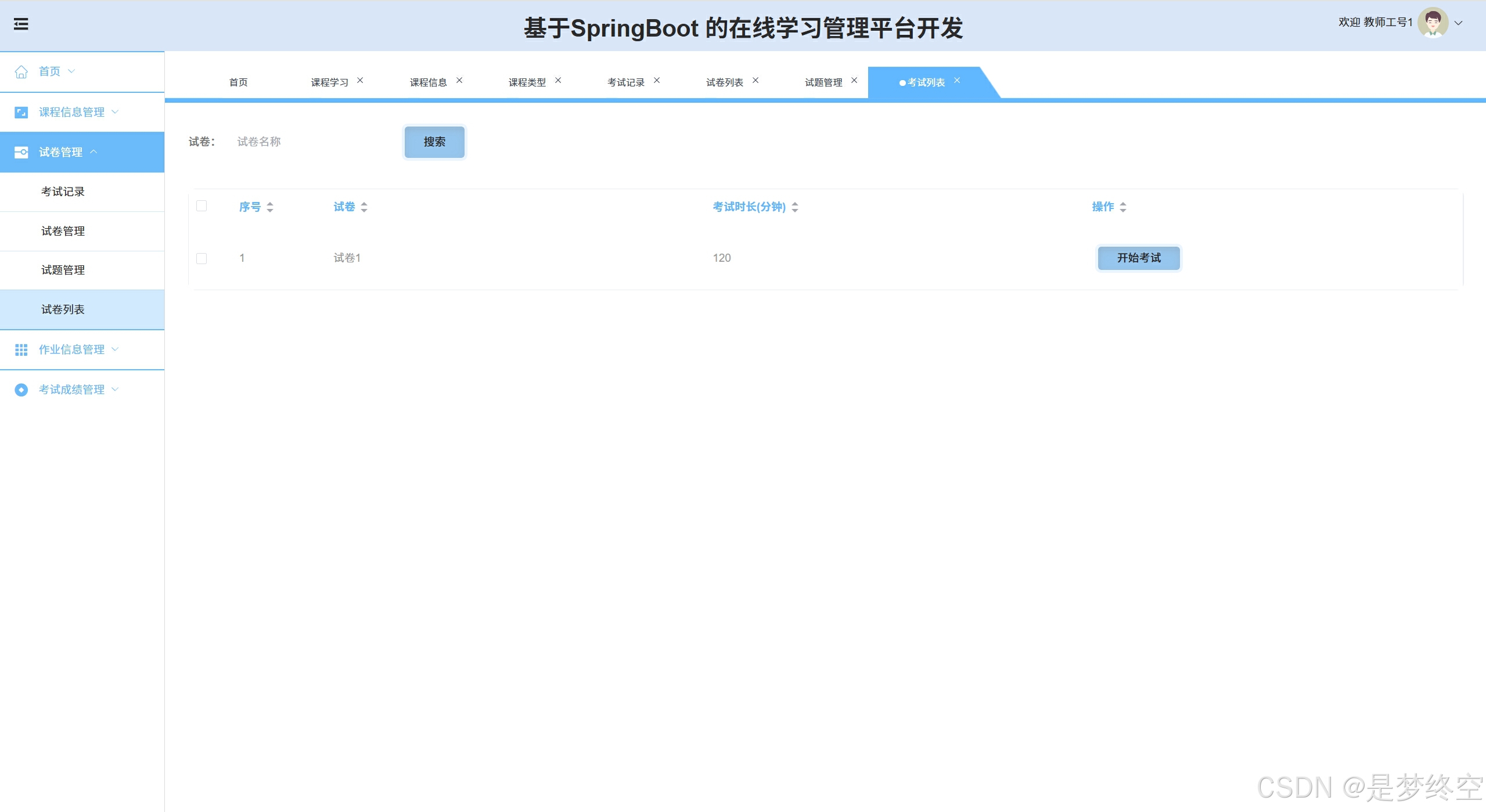1486x812 pixels.
Task: Sort by 考试时长(分钟) column arrows
Action: coord(795,207)
